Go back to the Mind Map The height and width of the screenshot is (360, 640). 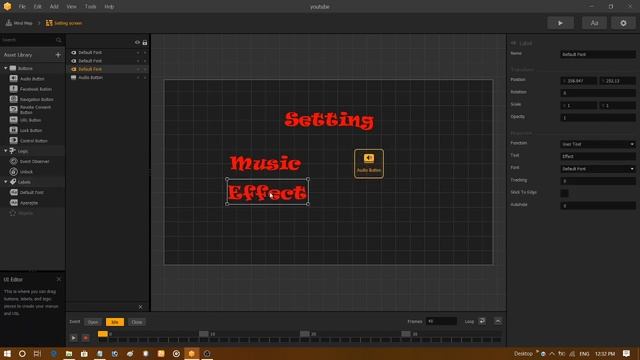[19, 23]
